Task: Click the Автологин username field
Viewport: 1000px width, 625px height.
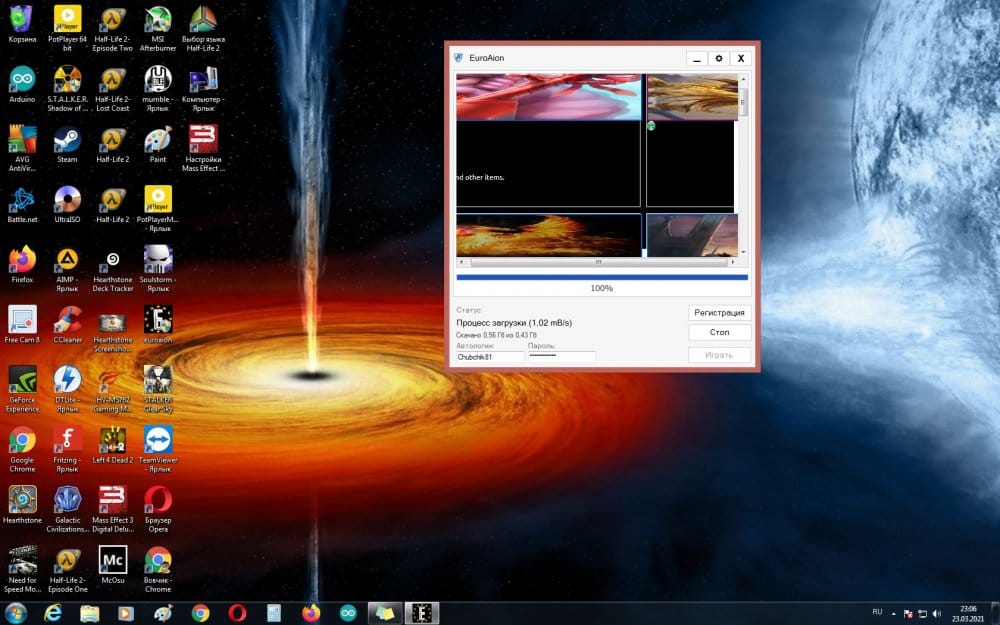Action: pos(490,356)
